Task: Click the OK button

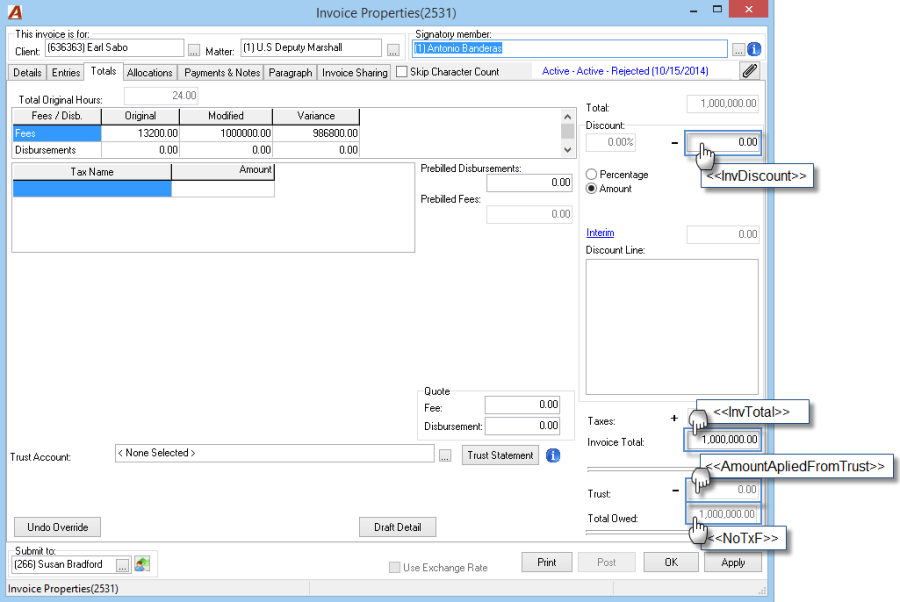Action: click(671, 562)
